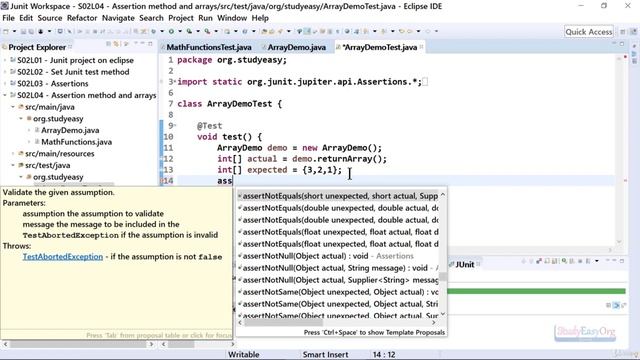Click Collapse All in Project Explorer

click(x=108, y=44)
